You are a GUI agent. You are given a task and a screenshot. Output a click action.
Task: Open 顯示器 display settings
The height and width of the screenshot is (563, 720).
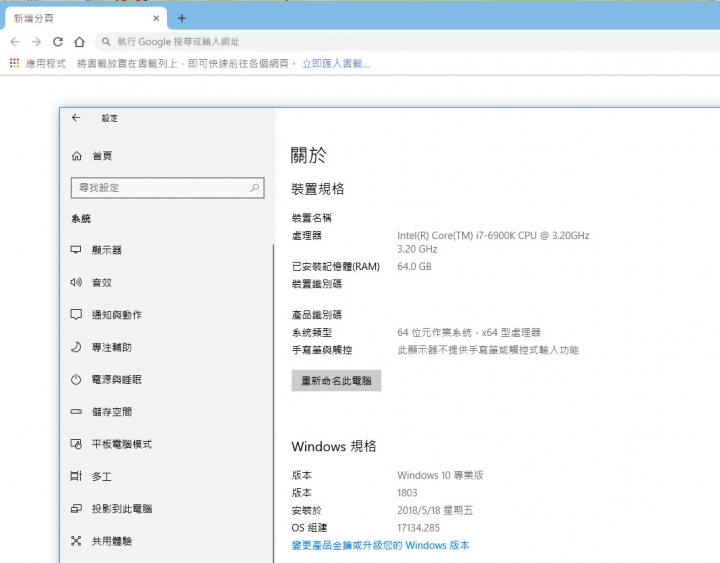(96, 250)
